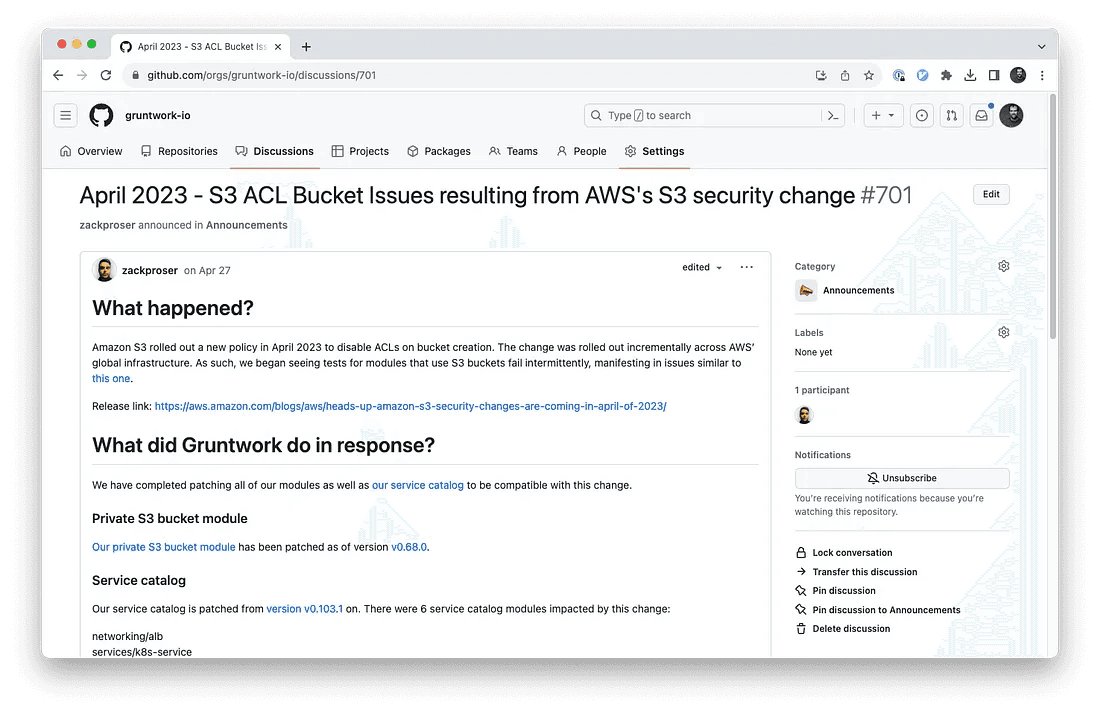The width and height of the screenshot is (1100, 713).
Task: Switch to the Packages tab
Action: 439,151
